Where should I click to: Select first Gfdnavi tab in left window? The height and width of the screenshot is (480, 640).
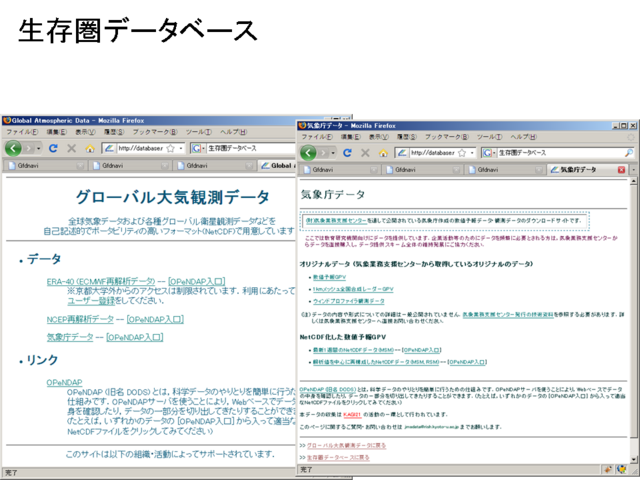[46, 165]
